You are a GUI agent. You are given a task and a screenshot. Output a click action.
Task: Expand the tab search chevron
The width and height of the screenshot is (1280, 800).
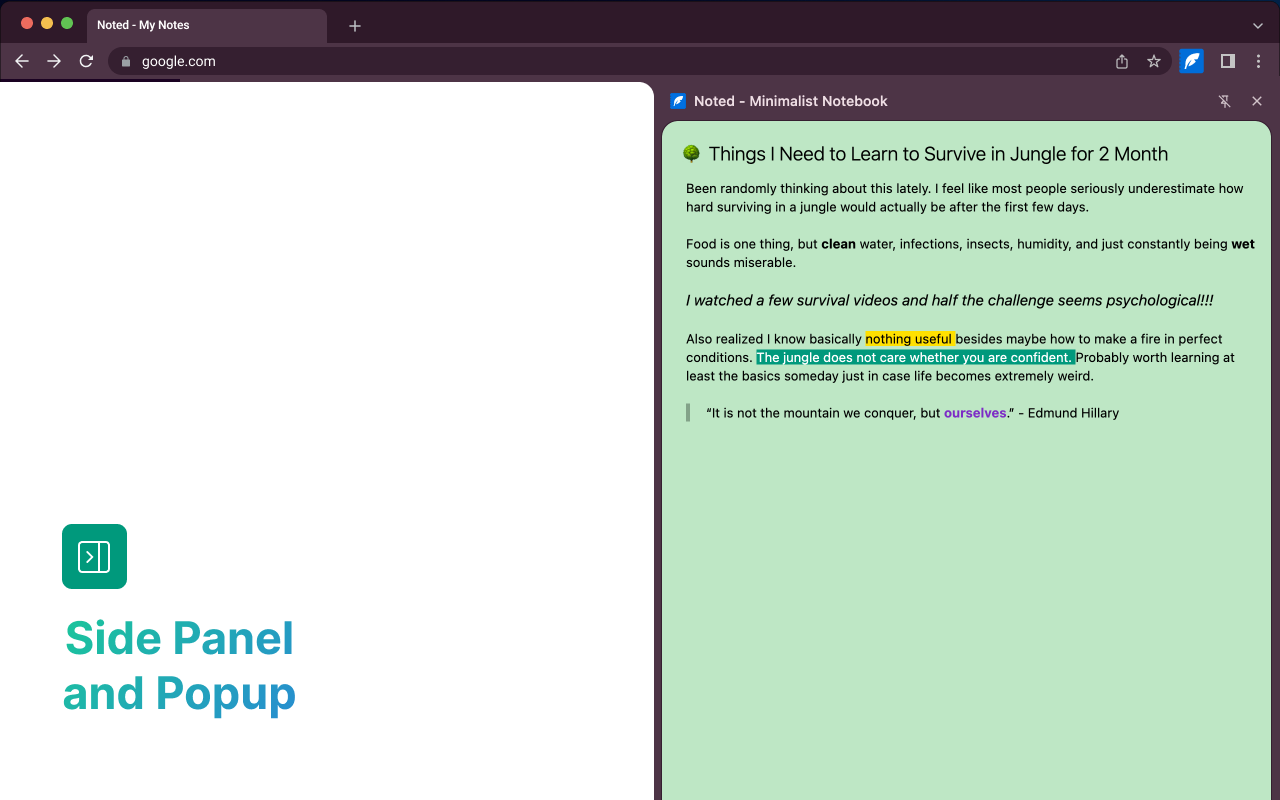[x=1258, y=26]
